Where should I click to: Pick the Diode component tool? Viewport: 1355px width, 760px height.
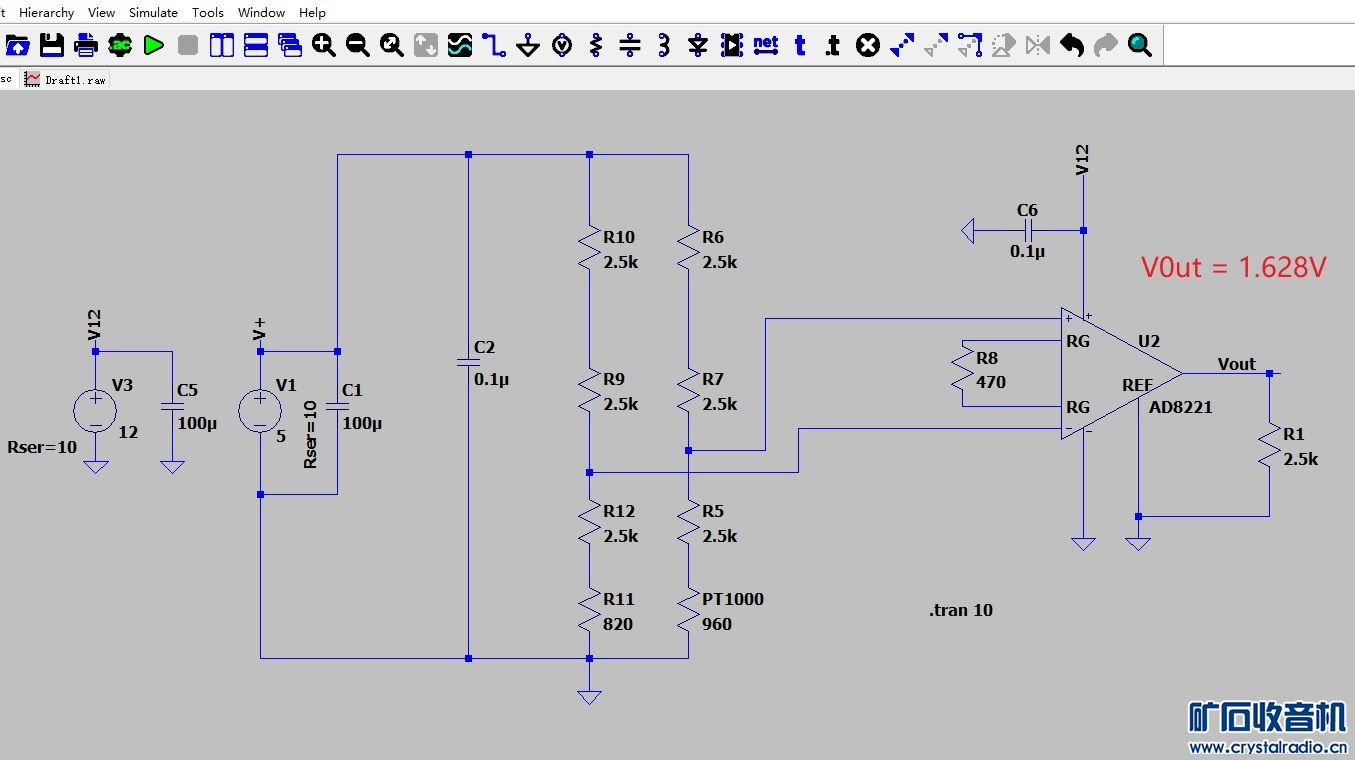(x=698, y=45)
